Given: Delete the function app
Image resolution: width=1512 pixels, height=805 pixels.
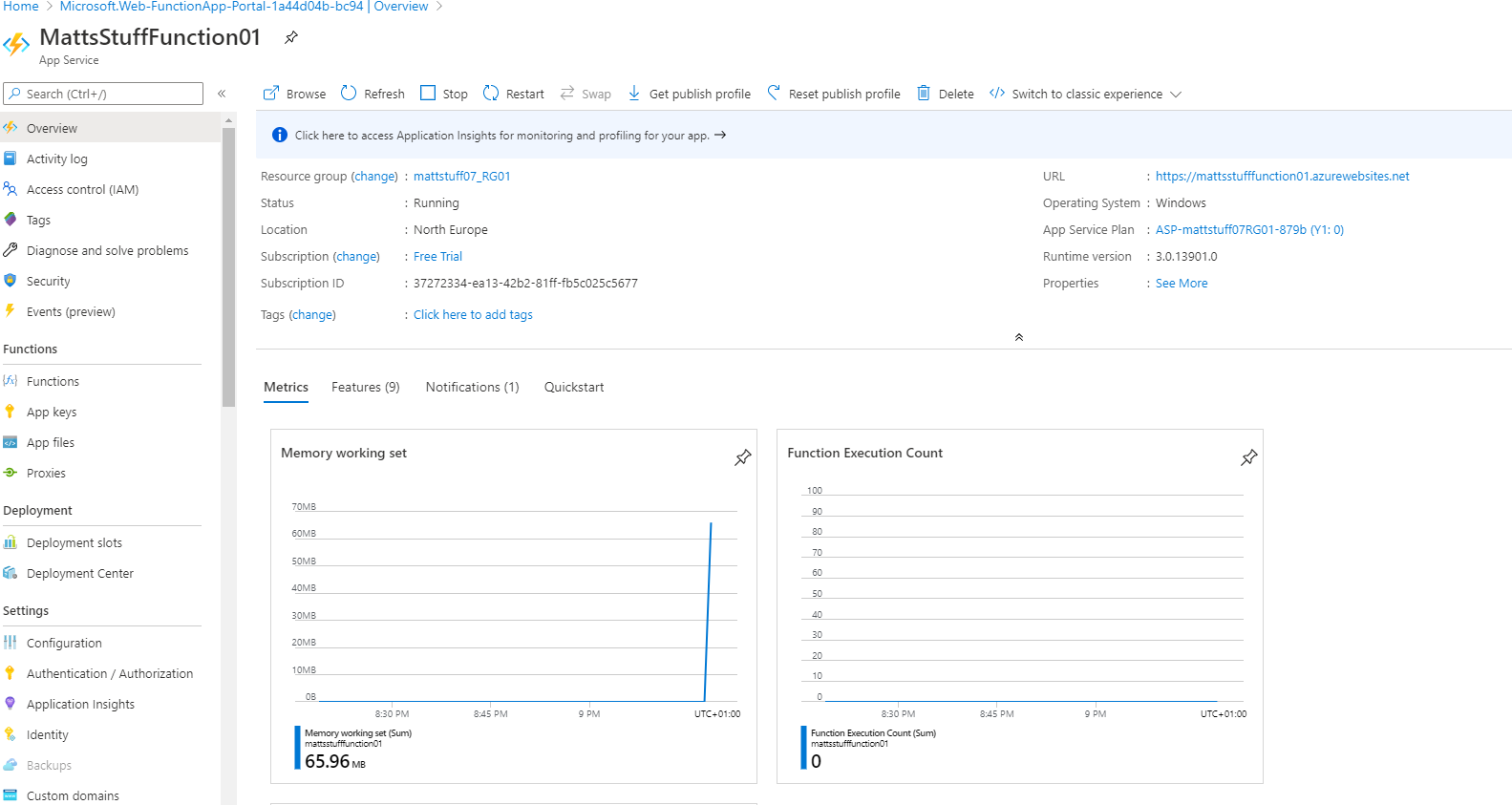Looking at the screenshot, I should pyautogui.click(x=946, y=94).
